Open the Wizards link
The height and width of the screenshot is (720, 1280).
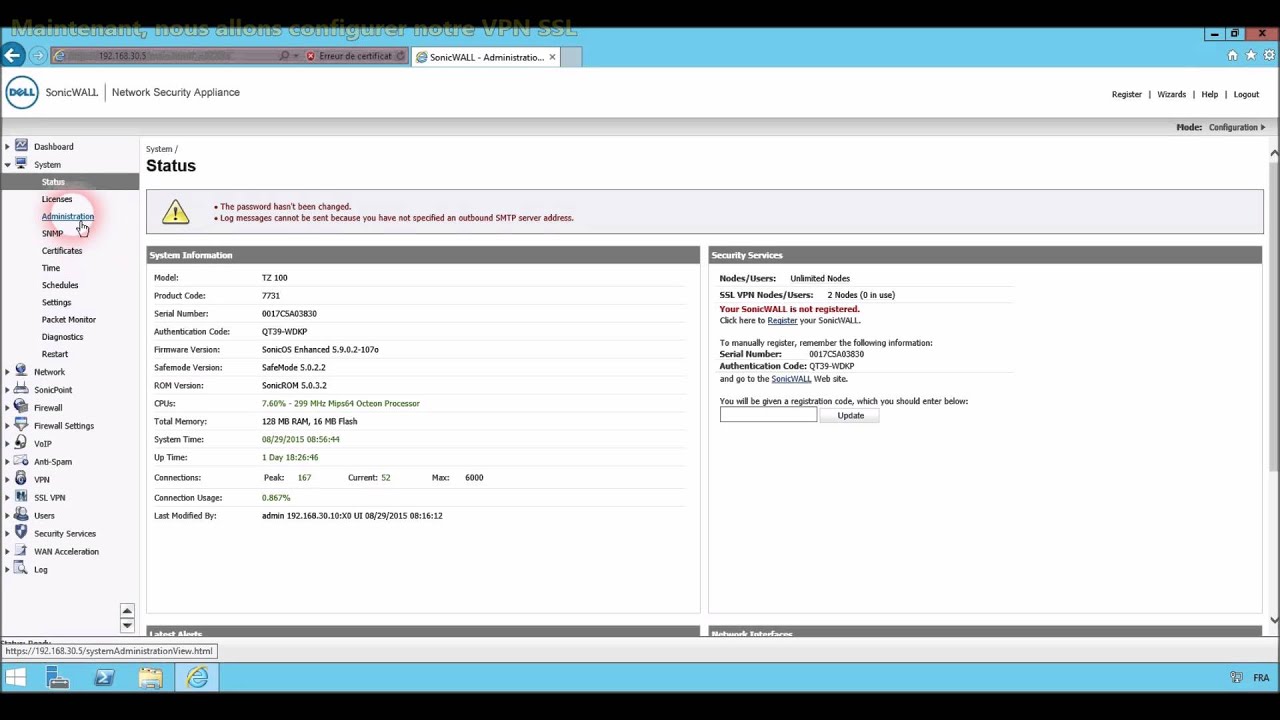(x=1172, y=94)
